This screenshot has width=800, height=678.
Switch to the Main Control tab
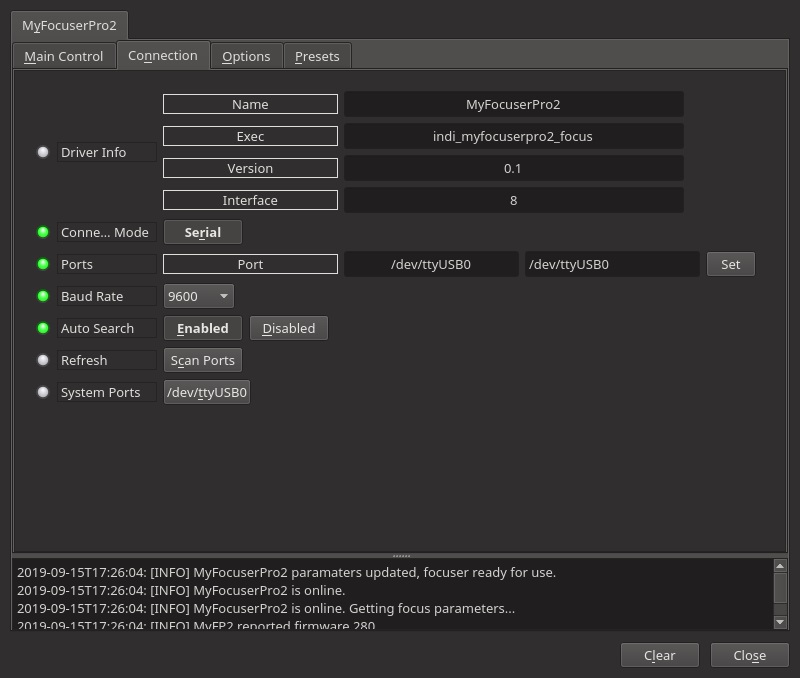pyautogui.click(x=64, y=56)
